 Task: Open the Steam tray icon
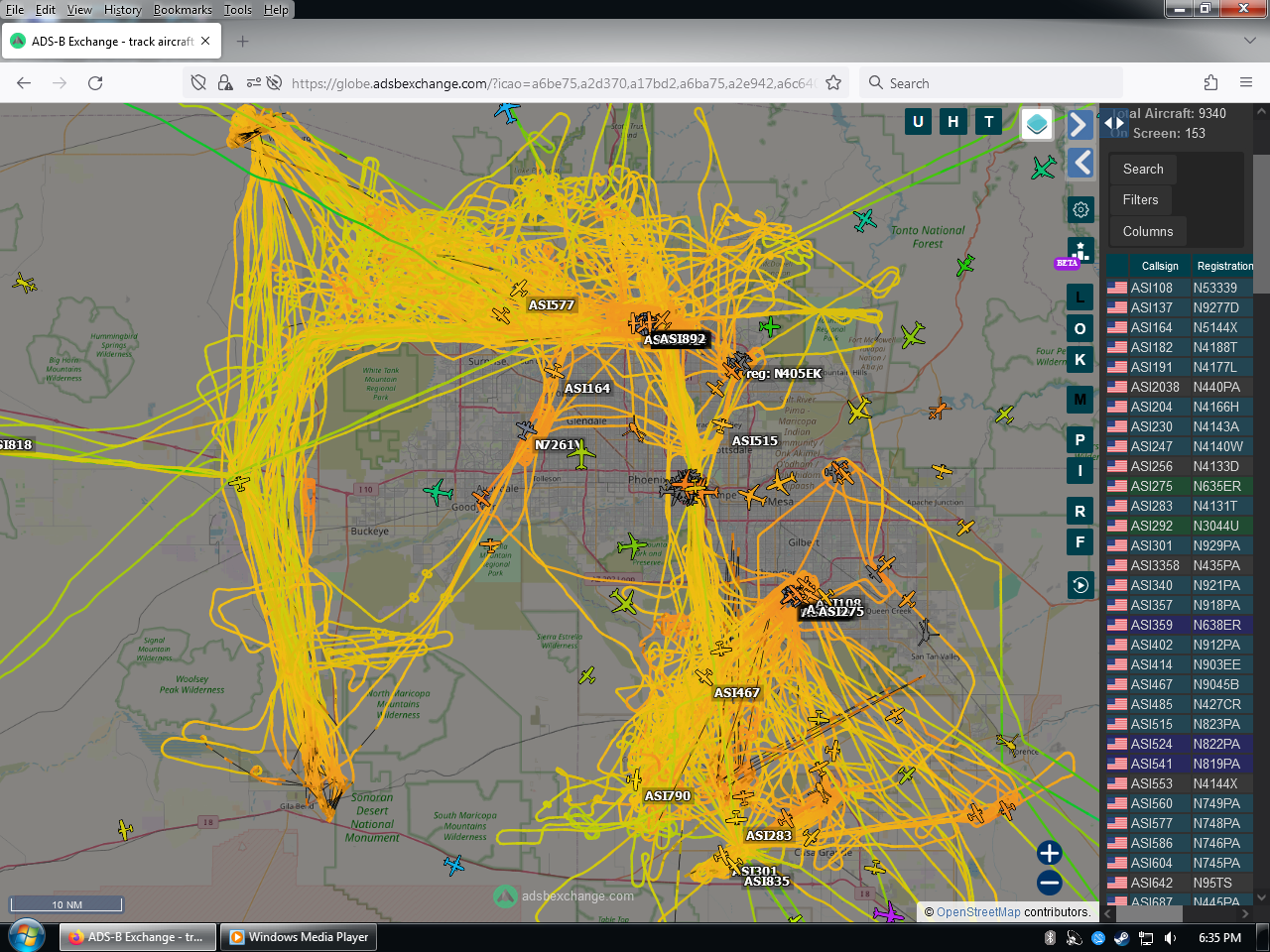click(1122, 938)
